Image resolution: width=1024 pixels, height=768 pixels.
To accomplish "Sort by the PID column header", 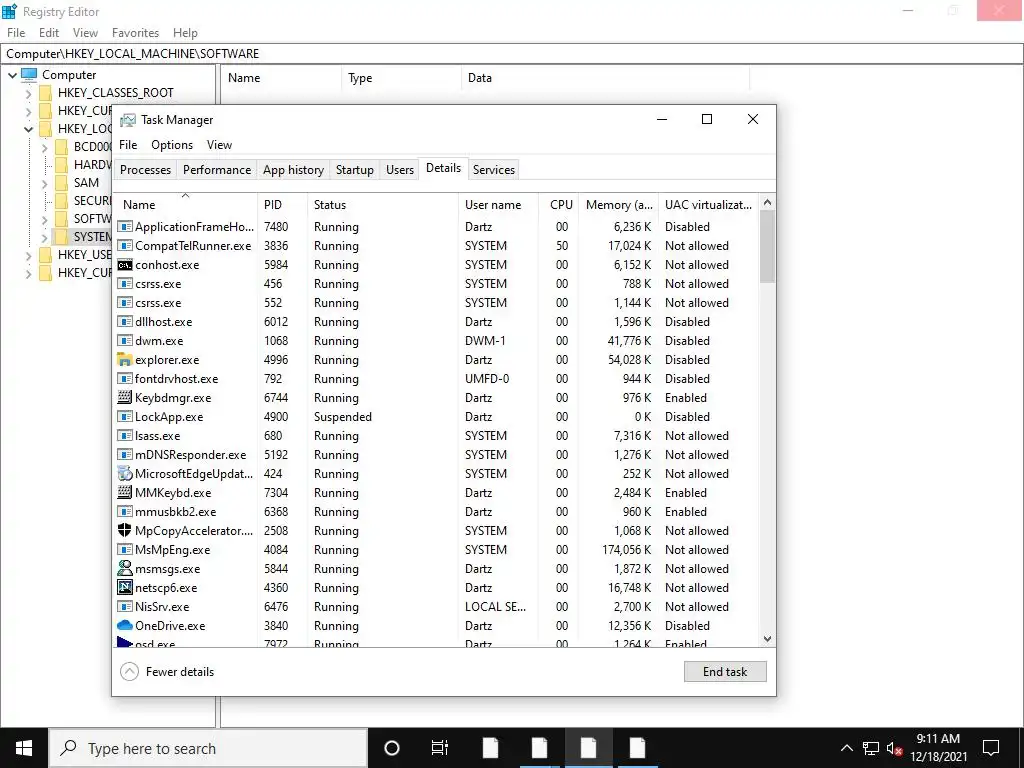I will (x=282, y=204).
